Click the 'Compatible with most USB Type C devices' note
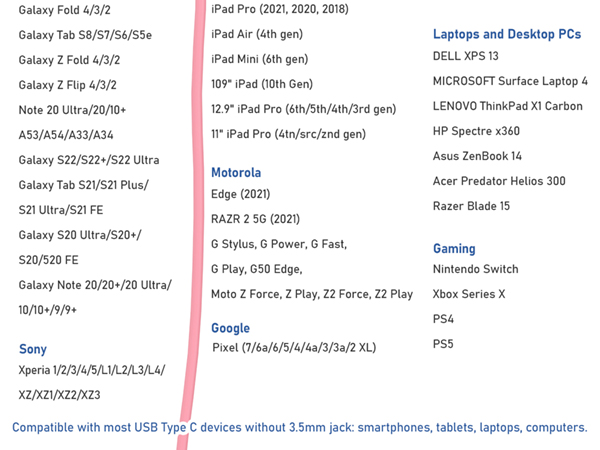The width and height of the screenshot is (600, 450). pyautogui.click(x=300, y=427)
